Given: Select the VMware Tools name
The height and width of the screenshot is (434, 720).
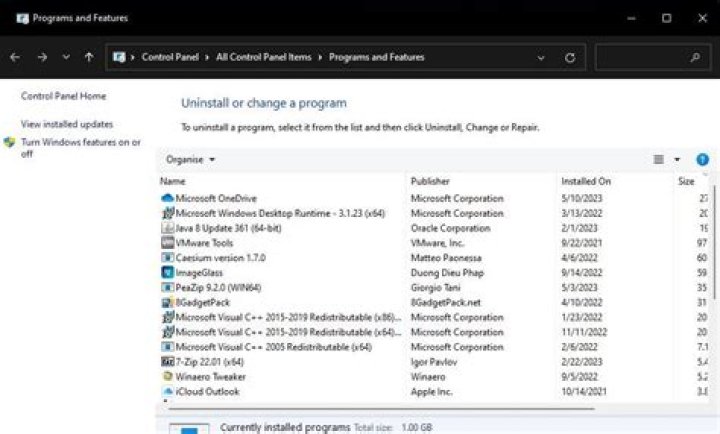Looking at the screenshot, I should pyautogui.click(x=204, y=243).
